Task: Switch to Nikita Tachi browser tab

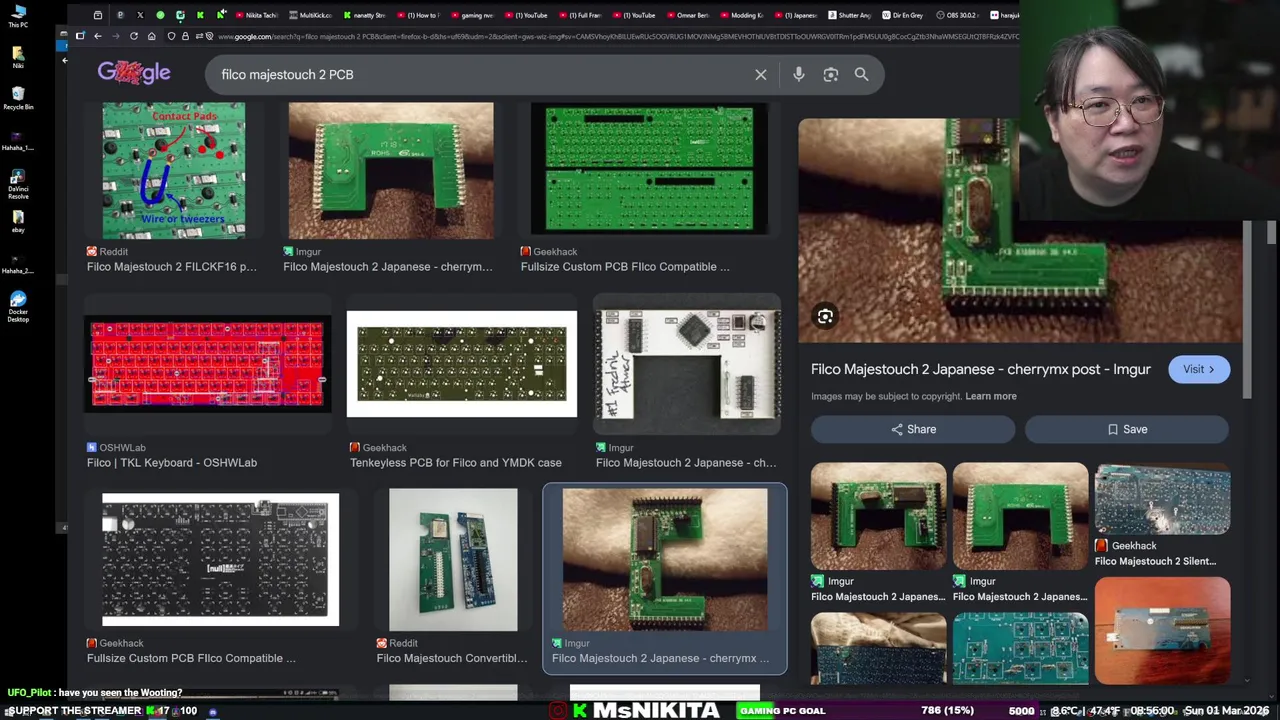Action: click(255, 15)
